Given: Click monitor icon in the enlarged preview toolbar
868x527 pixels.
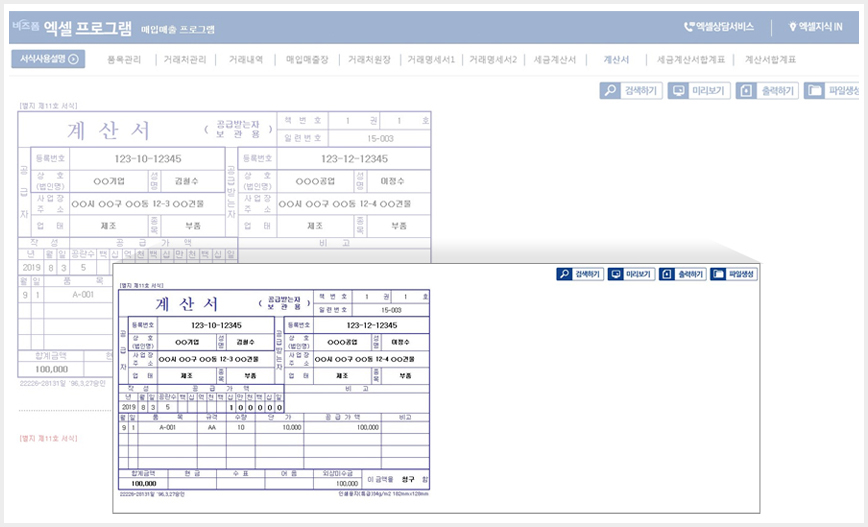Looking at the screenshot, I should point(615,274).
